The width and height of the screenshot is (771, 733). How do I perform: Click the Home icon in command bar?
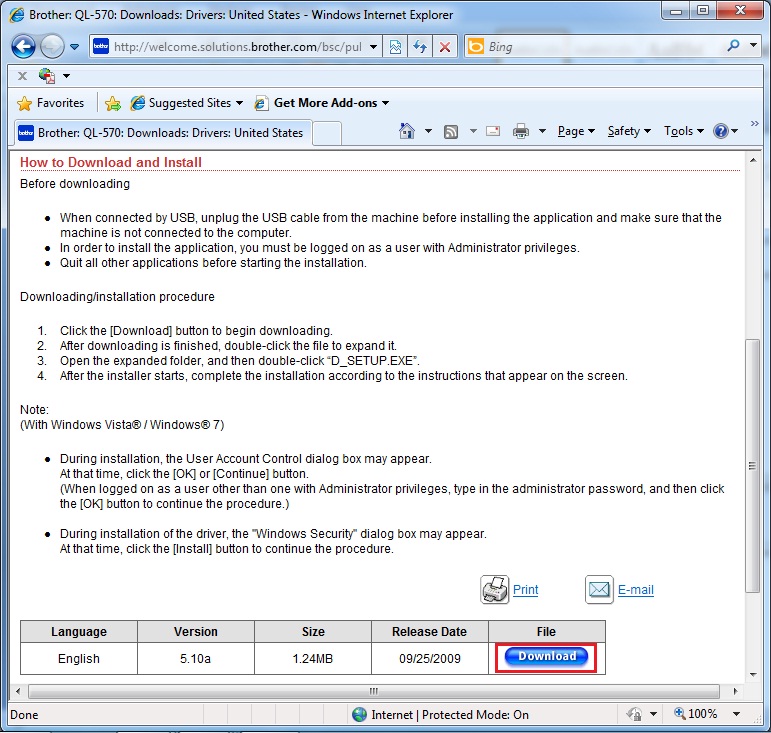click(x=407, y=131)
